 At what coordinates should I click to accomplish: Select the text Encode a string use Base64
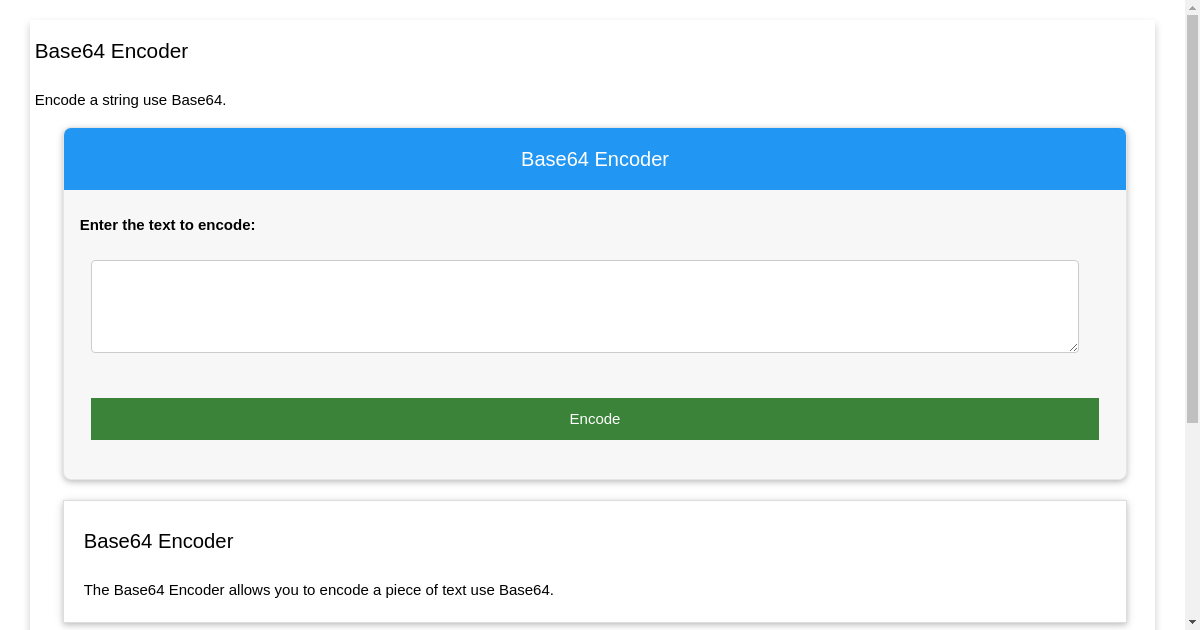[x=130, y=100]
